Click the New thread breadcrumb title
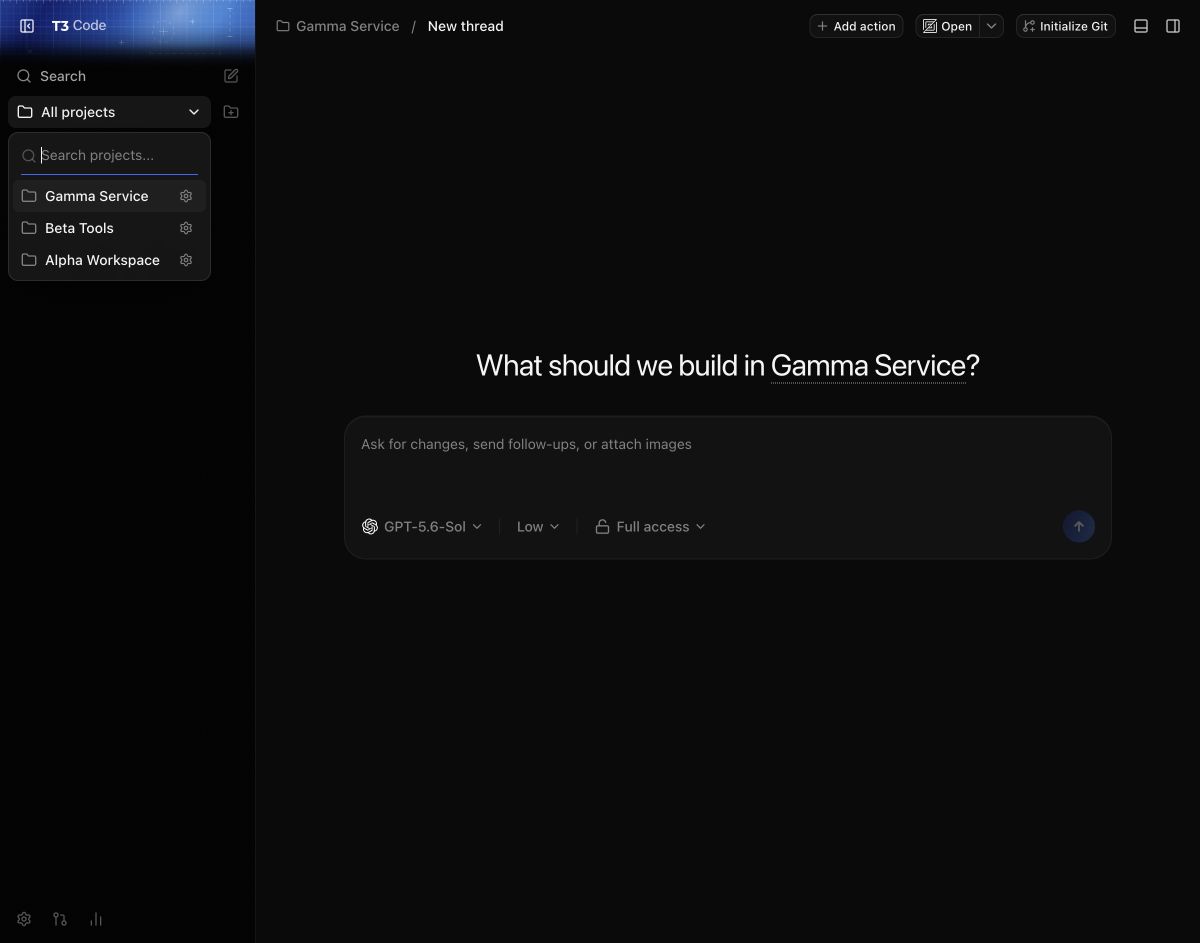 pyautogui.click(x=466, y=26)
